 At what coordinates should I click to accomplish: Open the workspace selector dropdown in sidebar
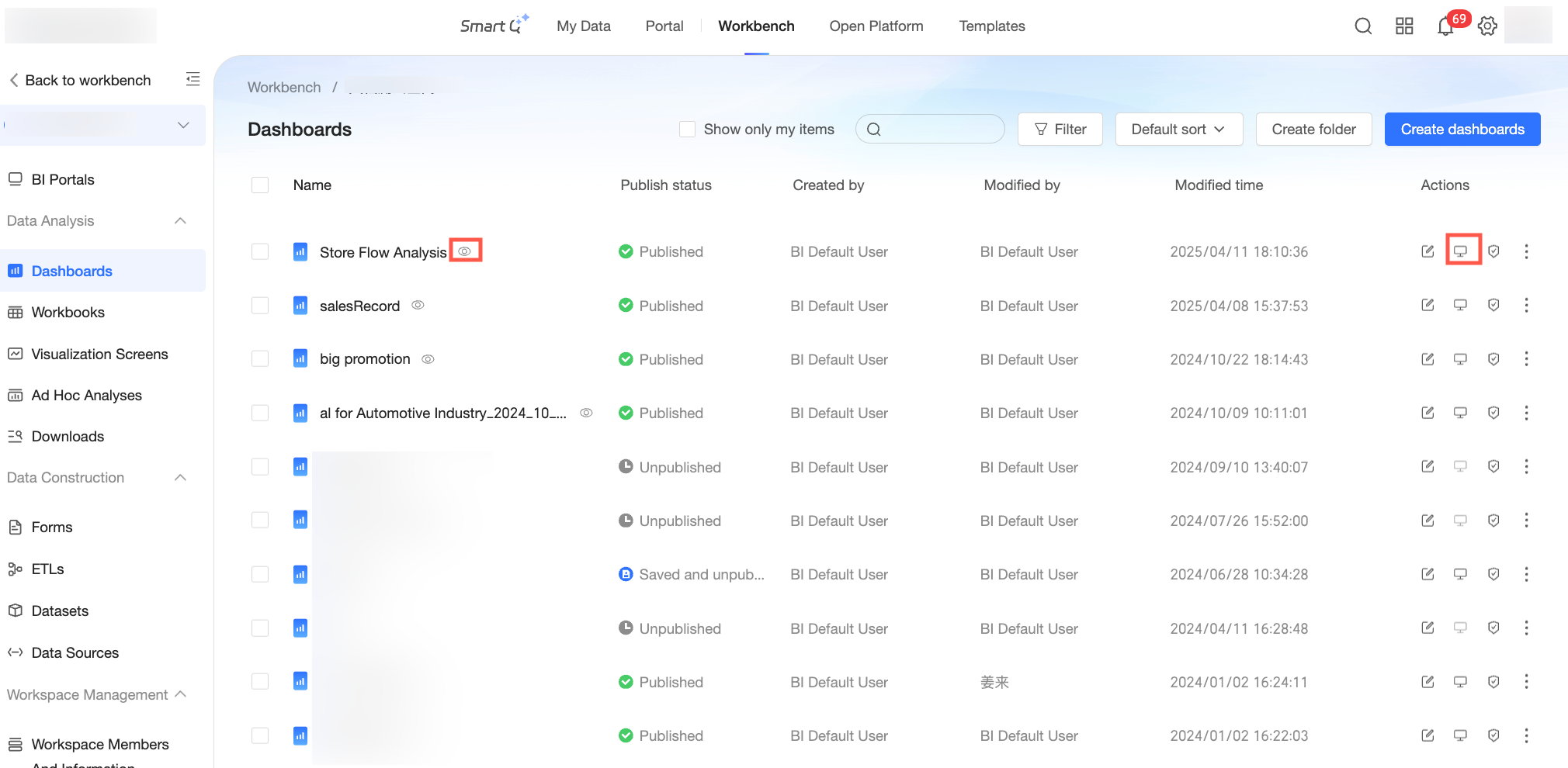coord(102,125)
